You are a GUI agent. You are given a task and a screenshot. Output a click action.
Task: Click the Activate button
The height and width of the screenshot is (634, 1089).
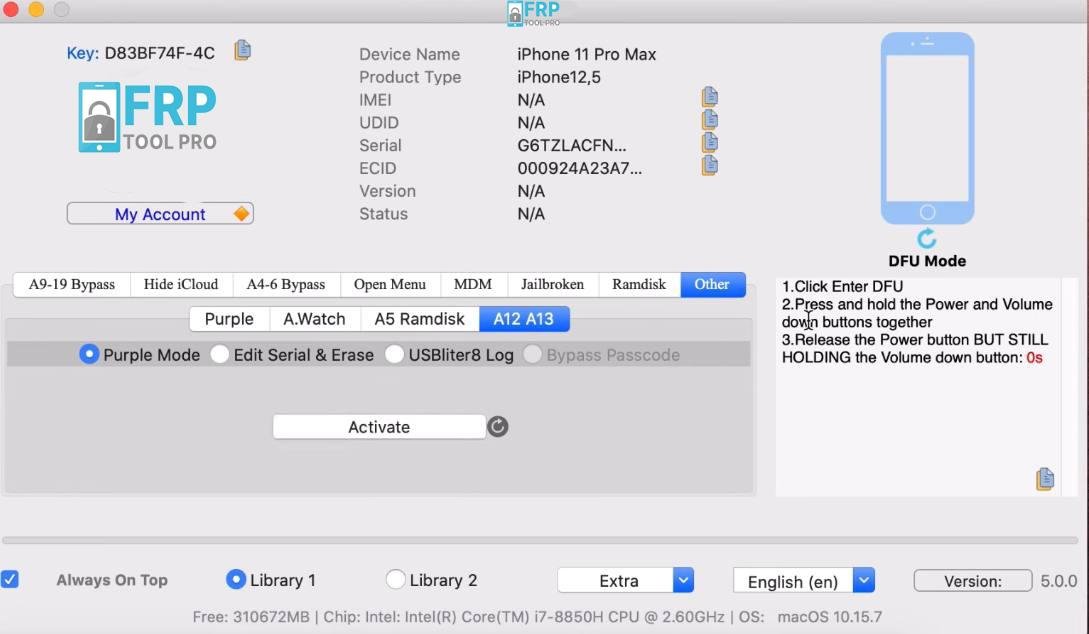[379, 426]
